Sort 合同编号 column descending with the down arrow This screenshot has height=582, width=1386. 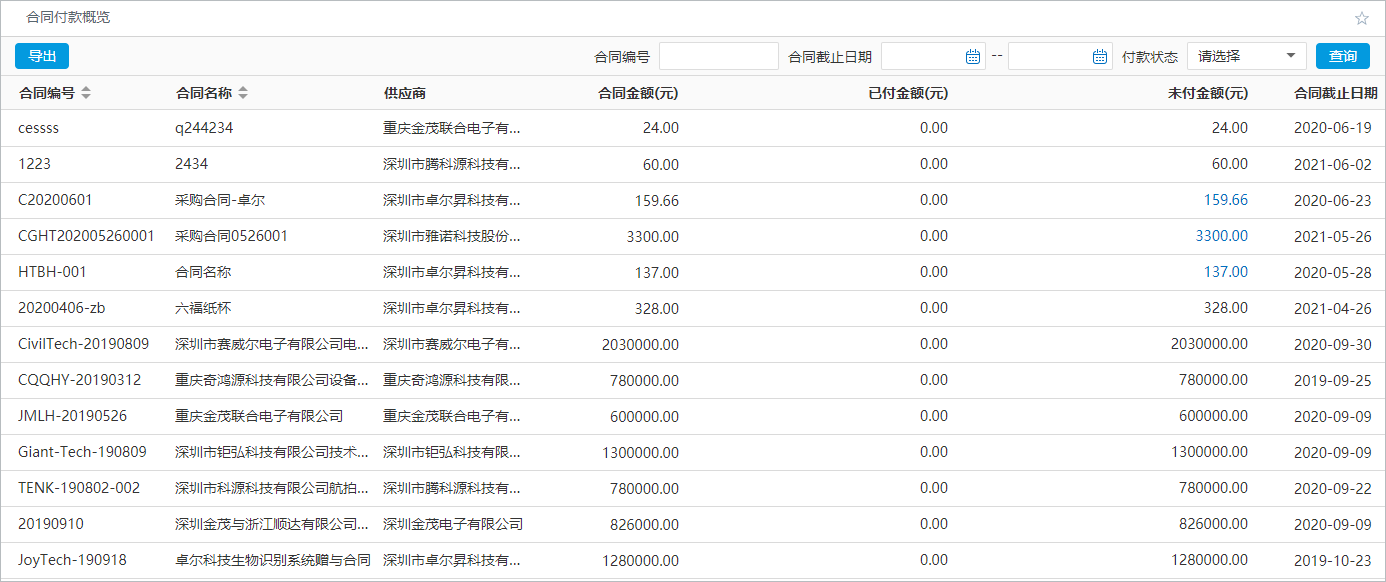pos(86,96)
